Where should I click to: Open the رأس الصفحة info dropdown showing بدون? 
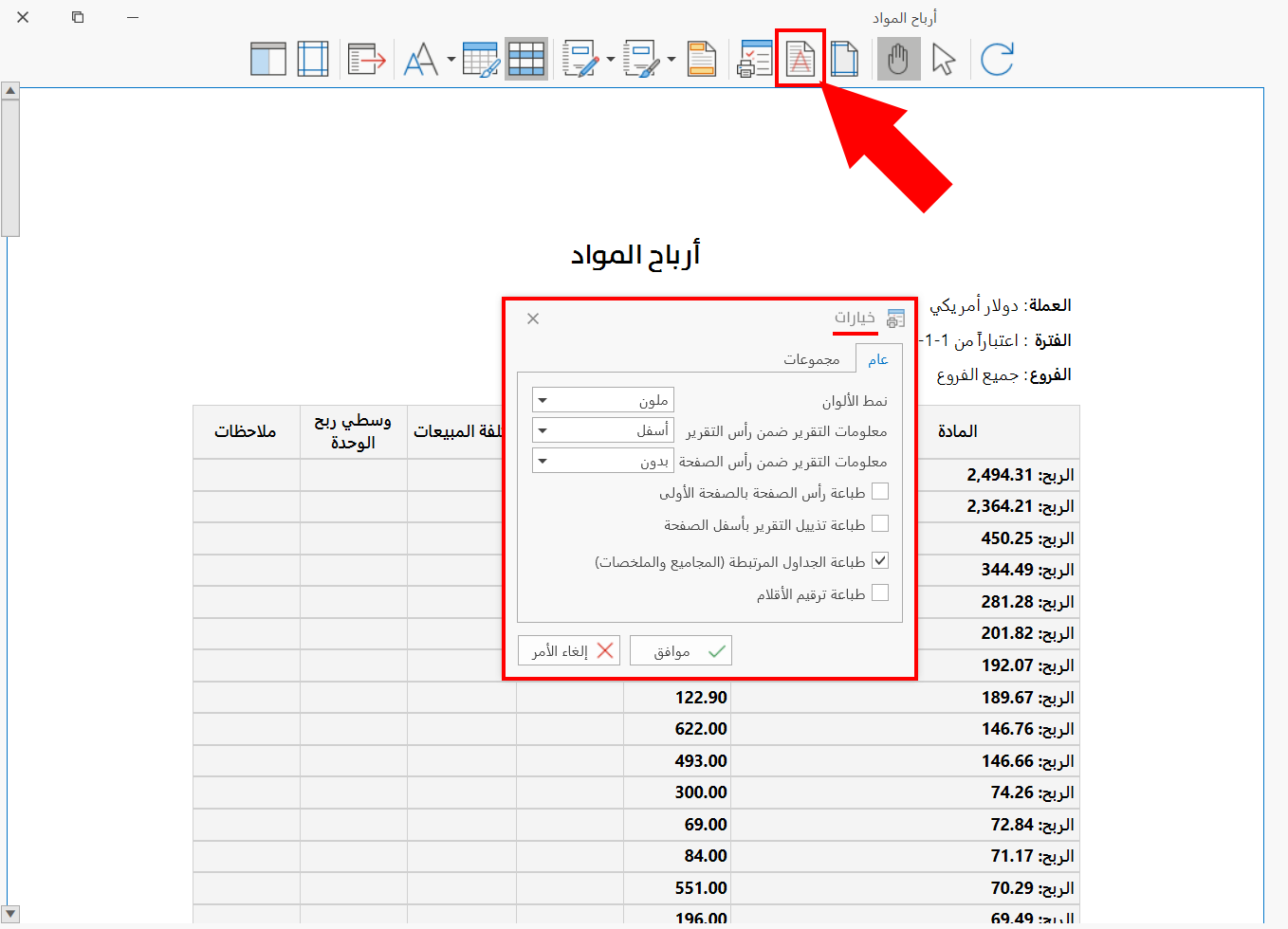[x=603, y=461]
